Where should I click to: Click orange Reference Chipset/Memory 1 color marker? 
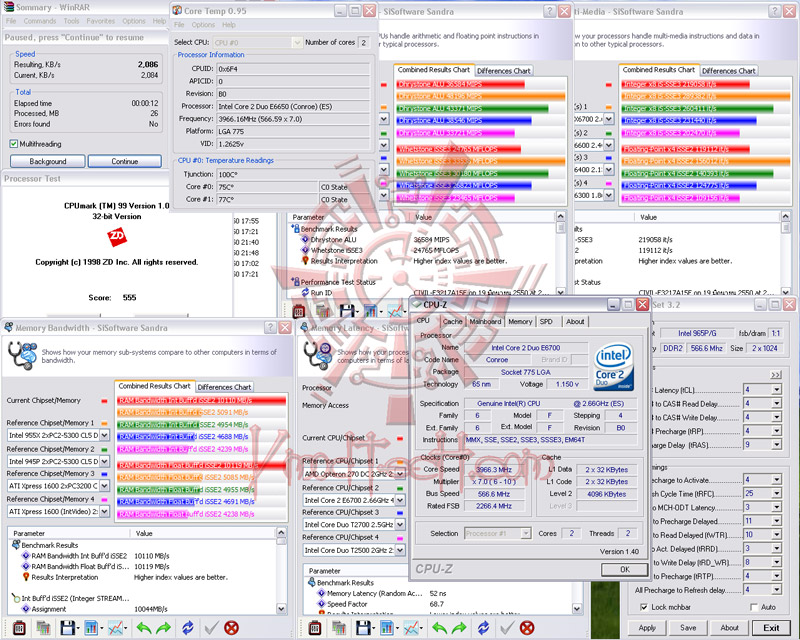(x=104, y=423)
